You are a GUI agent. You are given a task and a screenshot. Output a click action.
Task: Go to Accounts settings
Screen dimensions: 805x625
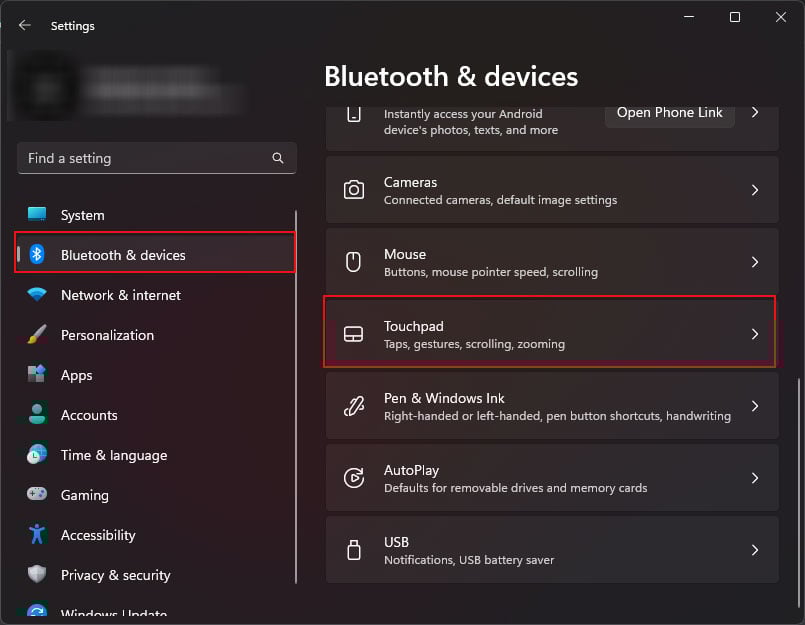89,415
